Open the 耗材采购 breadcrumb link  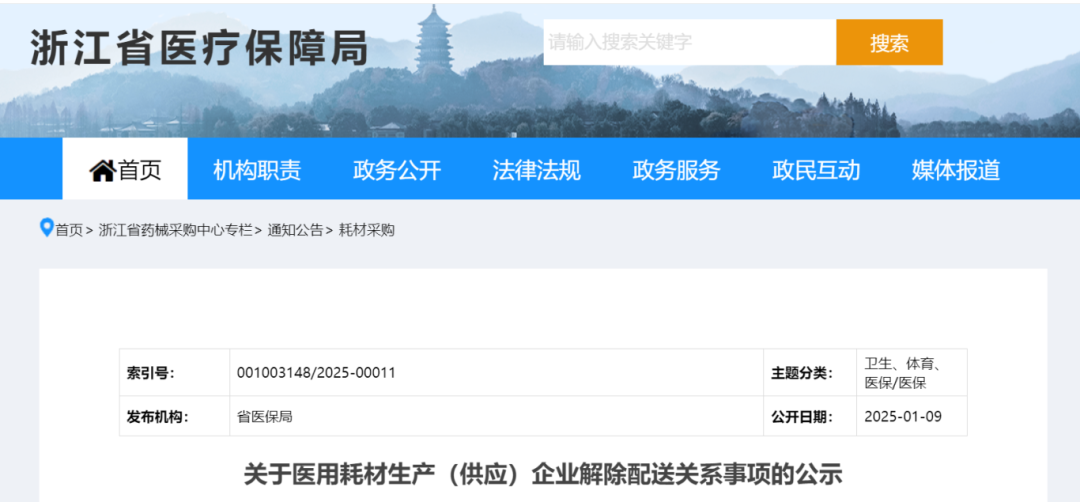(366, 231)
